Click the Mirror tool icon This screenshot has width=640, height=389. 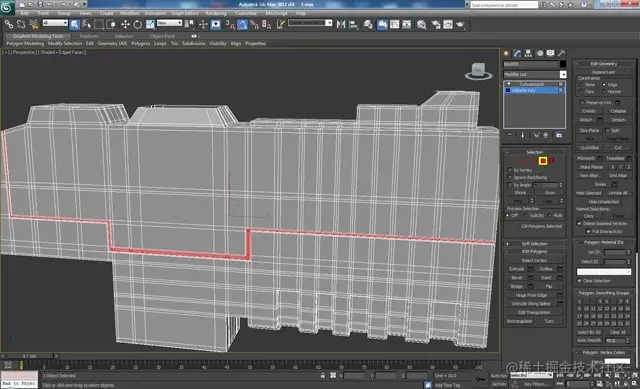tap(341, 24)
